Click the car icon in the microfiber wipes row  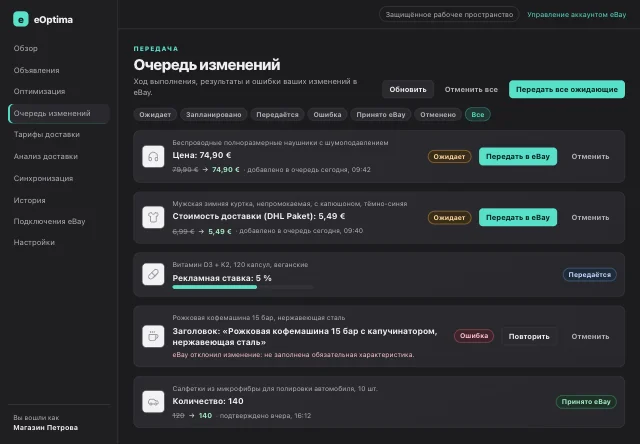click(153, 402)
